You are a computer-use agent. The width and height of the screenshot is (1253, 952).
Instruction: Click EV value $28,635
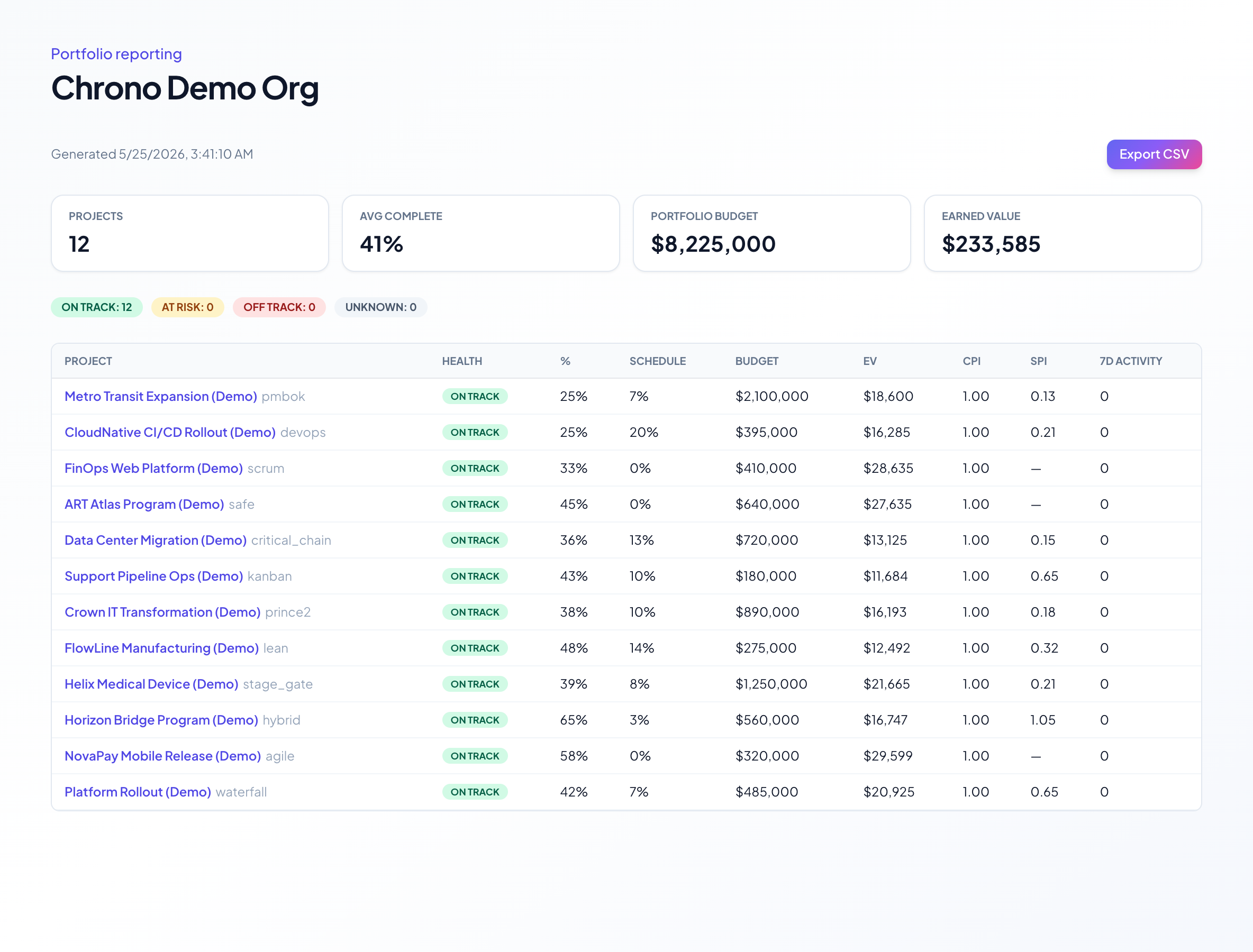tap(888, 468)
